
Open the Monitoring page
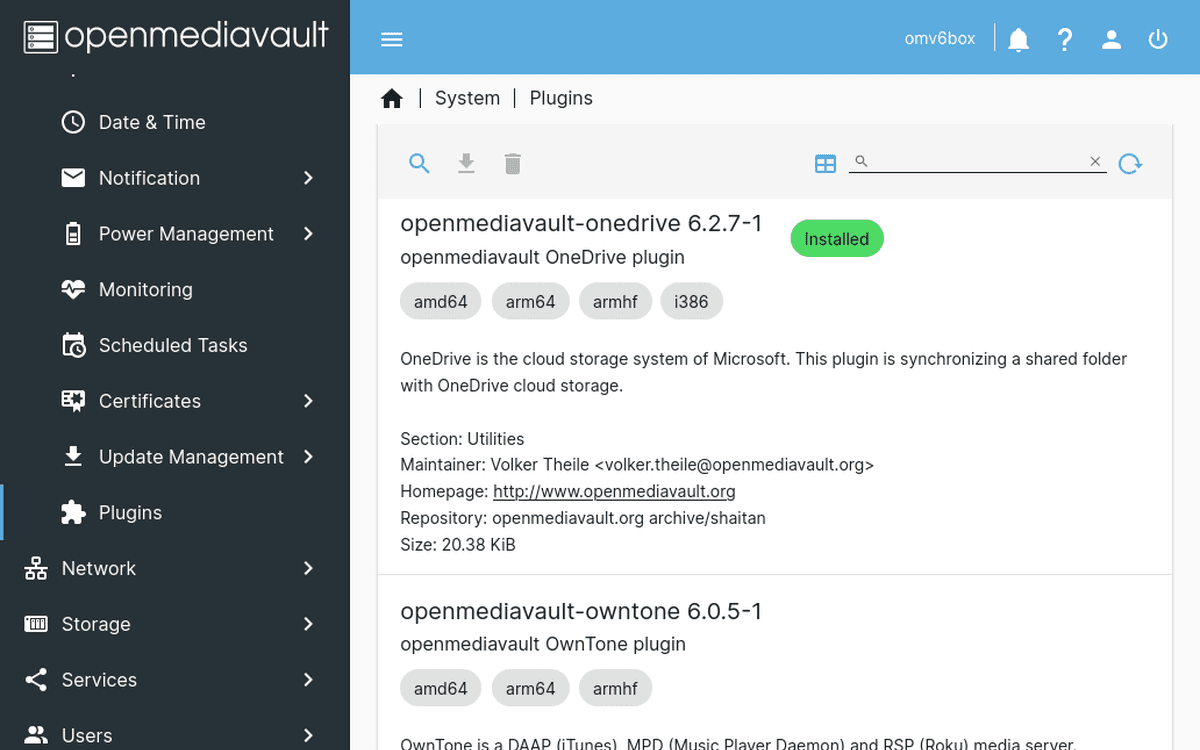pos(175,289)
